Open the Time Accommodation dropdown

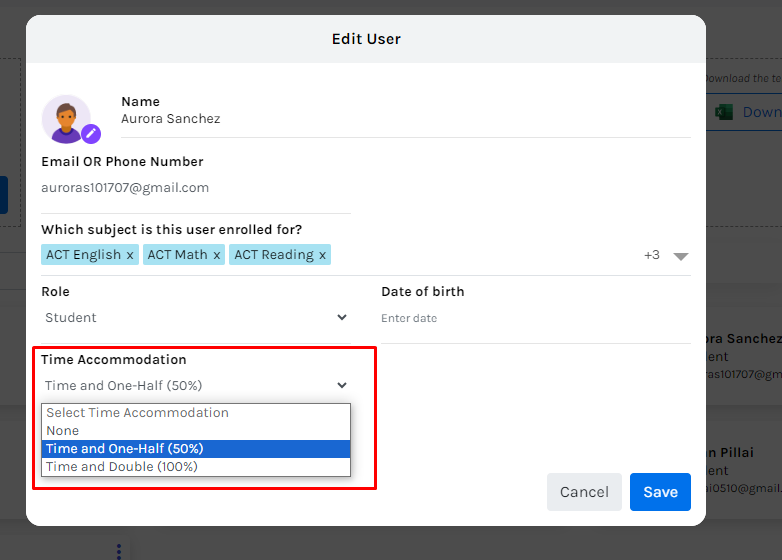pyautogui.click(x=196, y=385)
